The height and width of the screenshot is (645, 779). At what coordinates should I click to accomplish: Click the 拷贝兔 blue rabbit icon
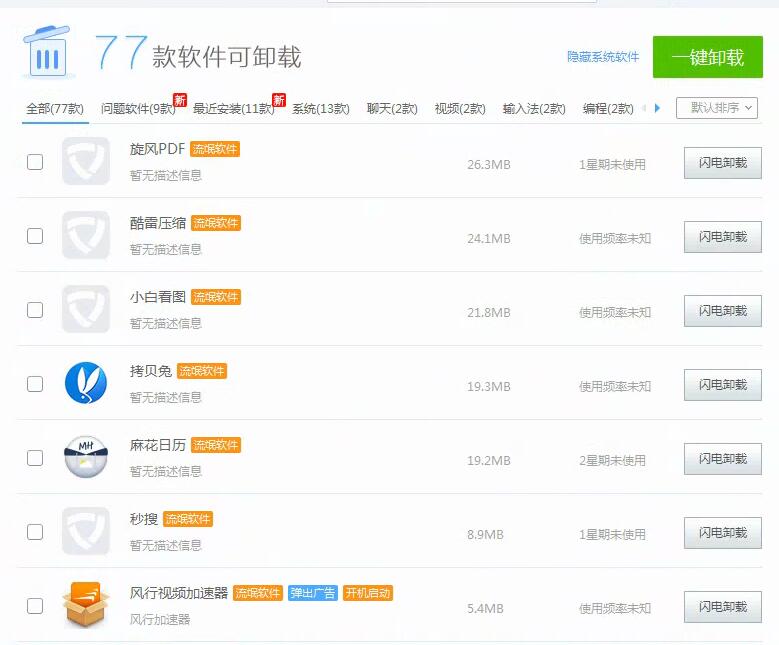tap(86, 383)
